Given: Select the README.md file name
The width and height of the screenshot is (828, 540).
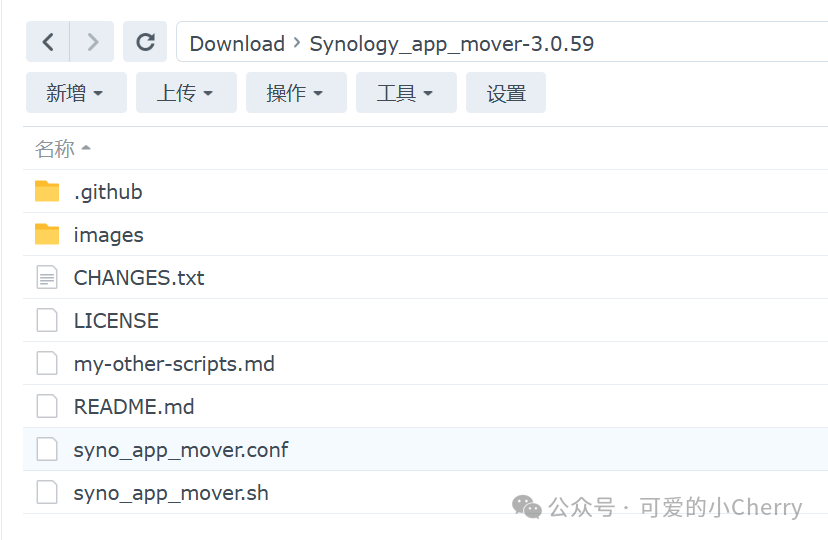Looking at the screenshot, I should point(134,406).
